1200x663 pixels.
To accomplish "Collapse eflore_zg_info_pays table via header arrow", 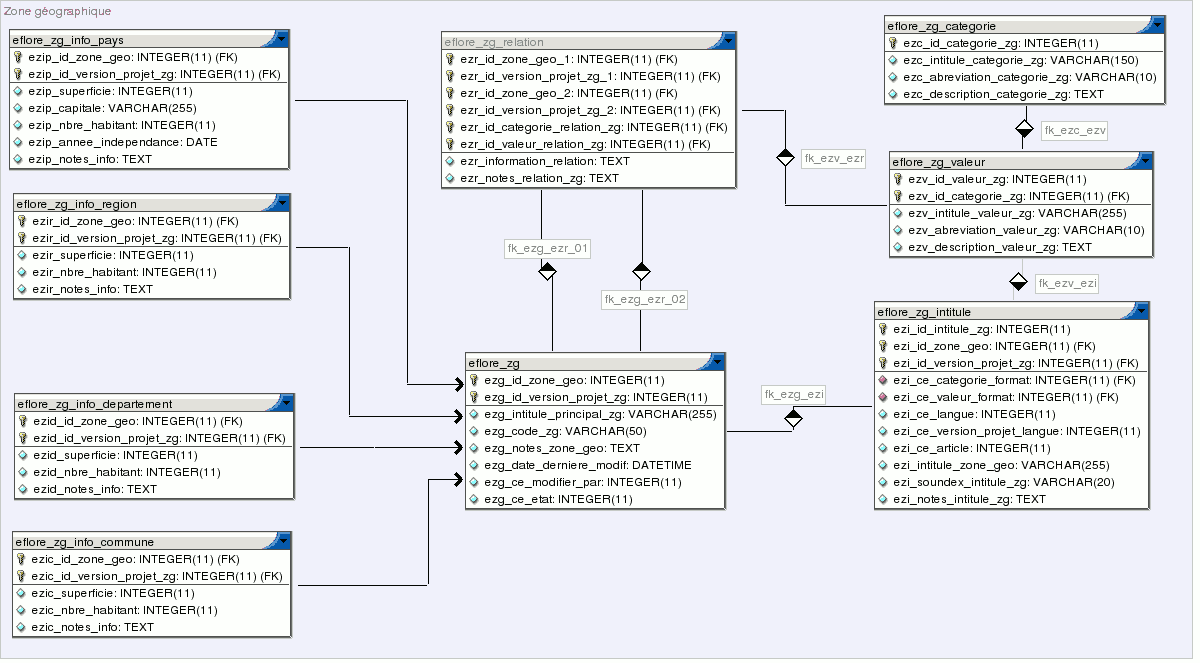I will click(x=281, y=39).
